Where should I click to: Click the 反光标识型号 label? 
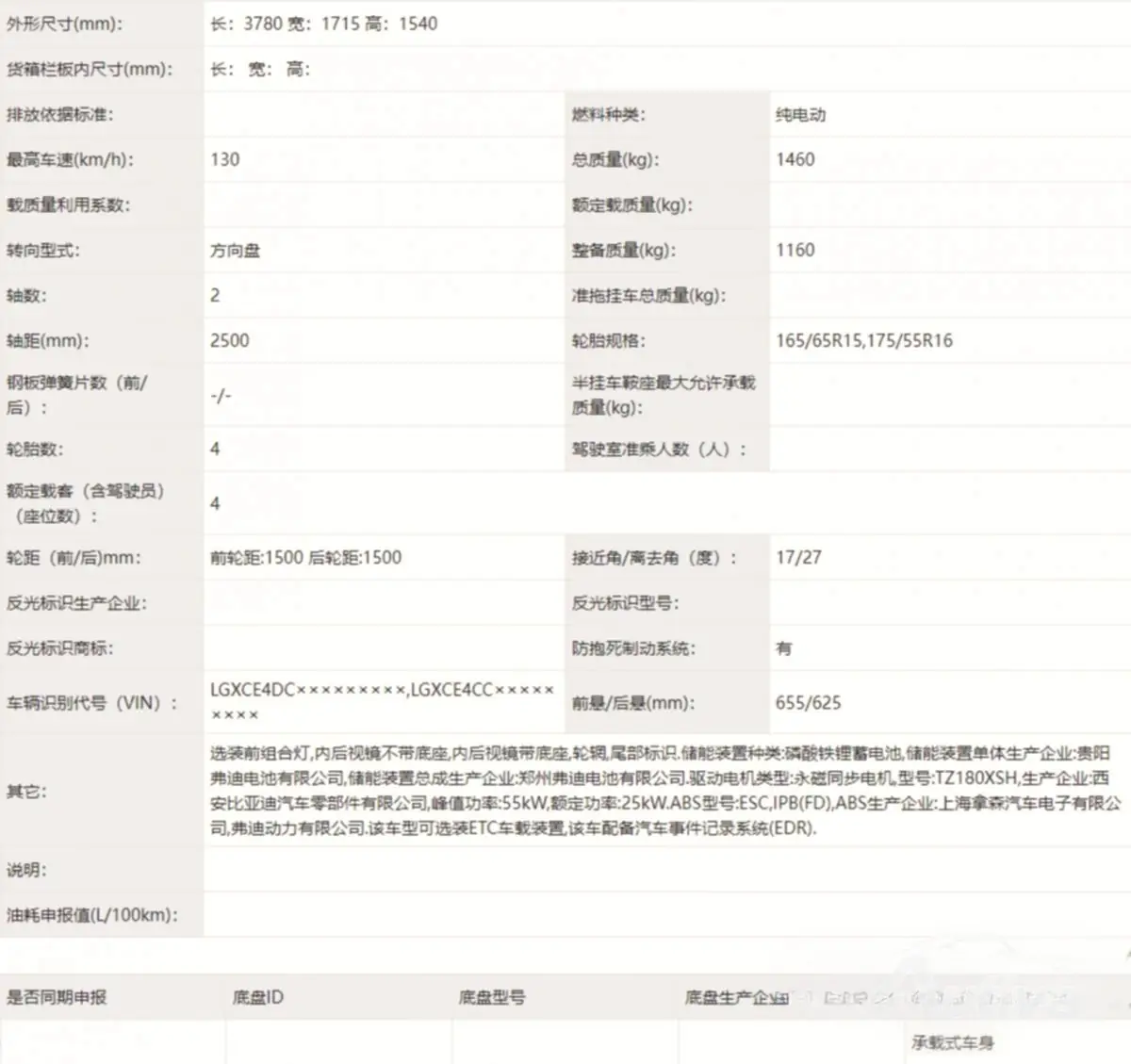(x=625, y=602)
